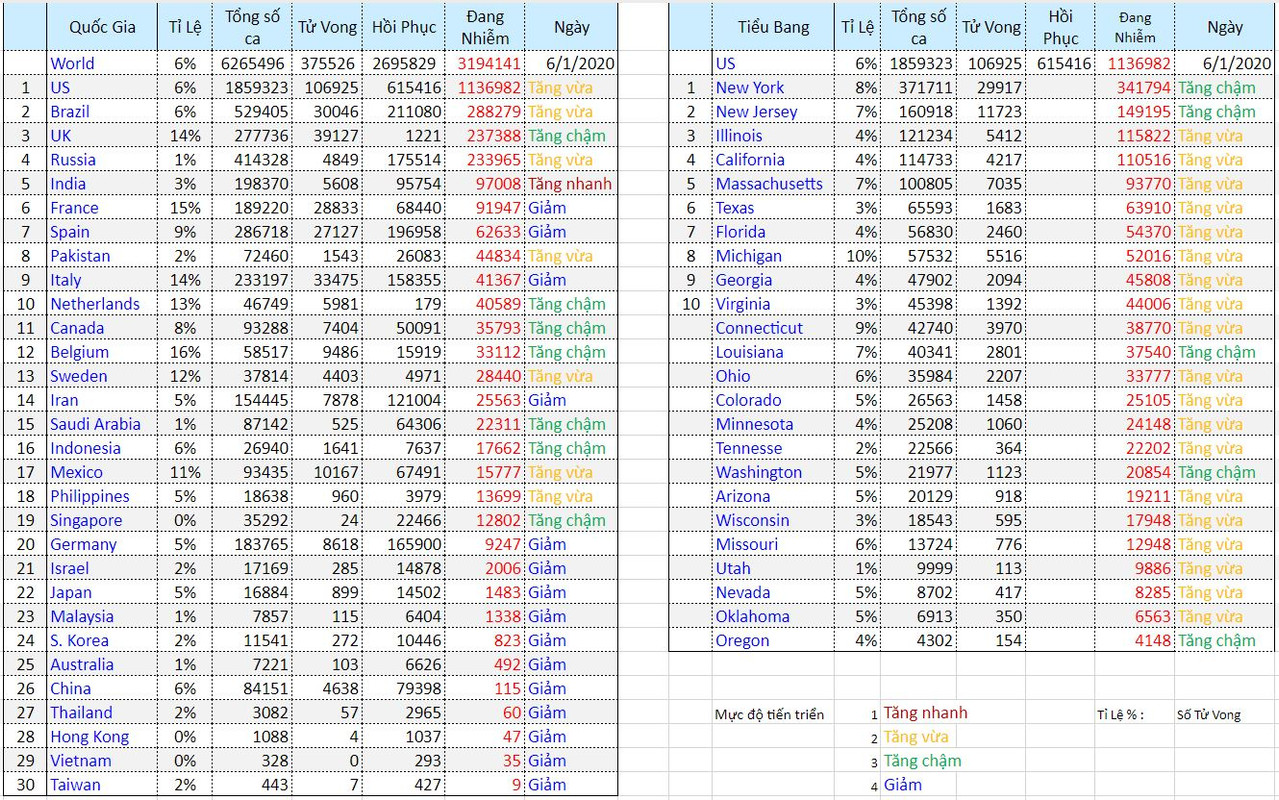Screen dimensions: 1279x800
Task: Select World total cases cell 6265496
Action: (252, 63)
